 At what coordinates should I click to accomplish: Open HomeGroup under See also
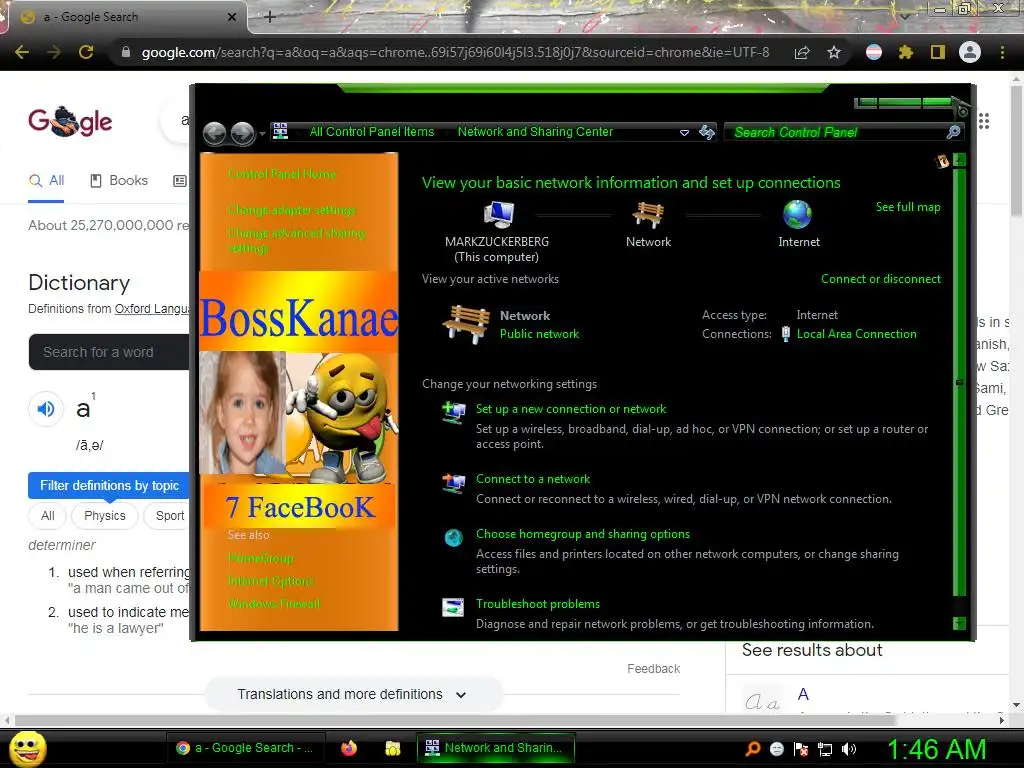(261, 558)
